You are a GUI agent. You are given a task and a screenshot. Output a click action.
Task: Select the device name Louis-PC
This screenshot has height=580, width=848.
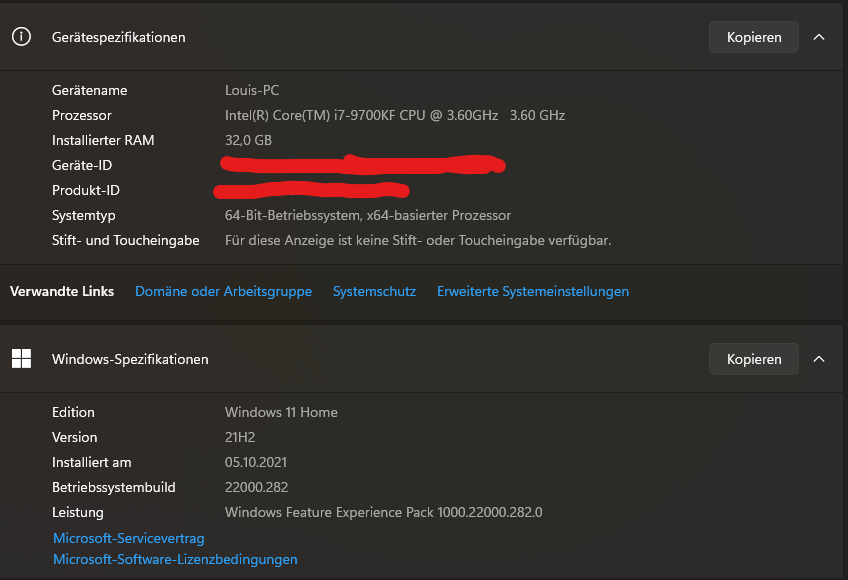[x=252, y=90]
